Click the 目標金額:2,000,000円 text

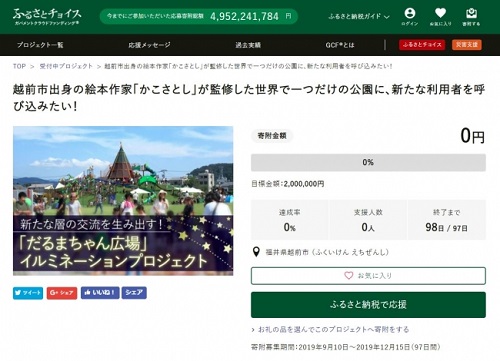click(288, 184)
